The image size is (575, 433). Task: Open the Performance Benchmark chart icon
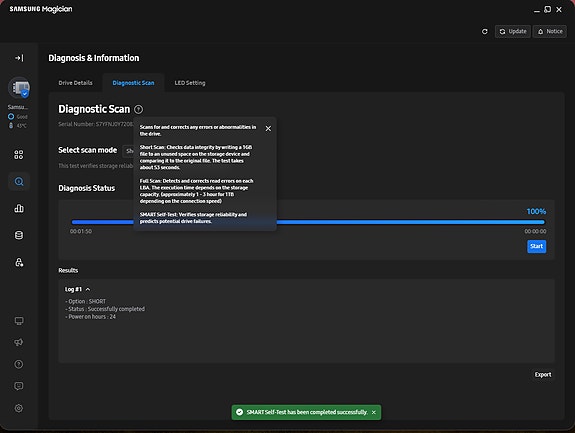[x=19, y=208]
